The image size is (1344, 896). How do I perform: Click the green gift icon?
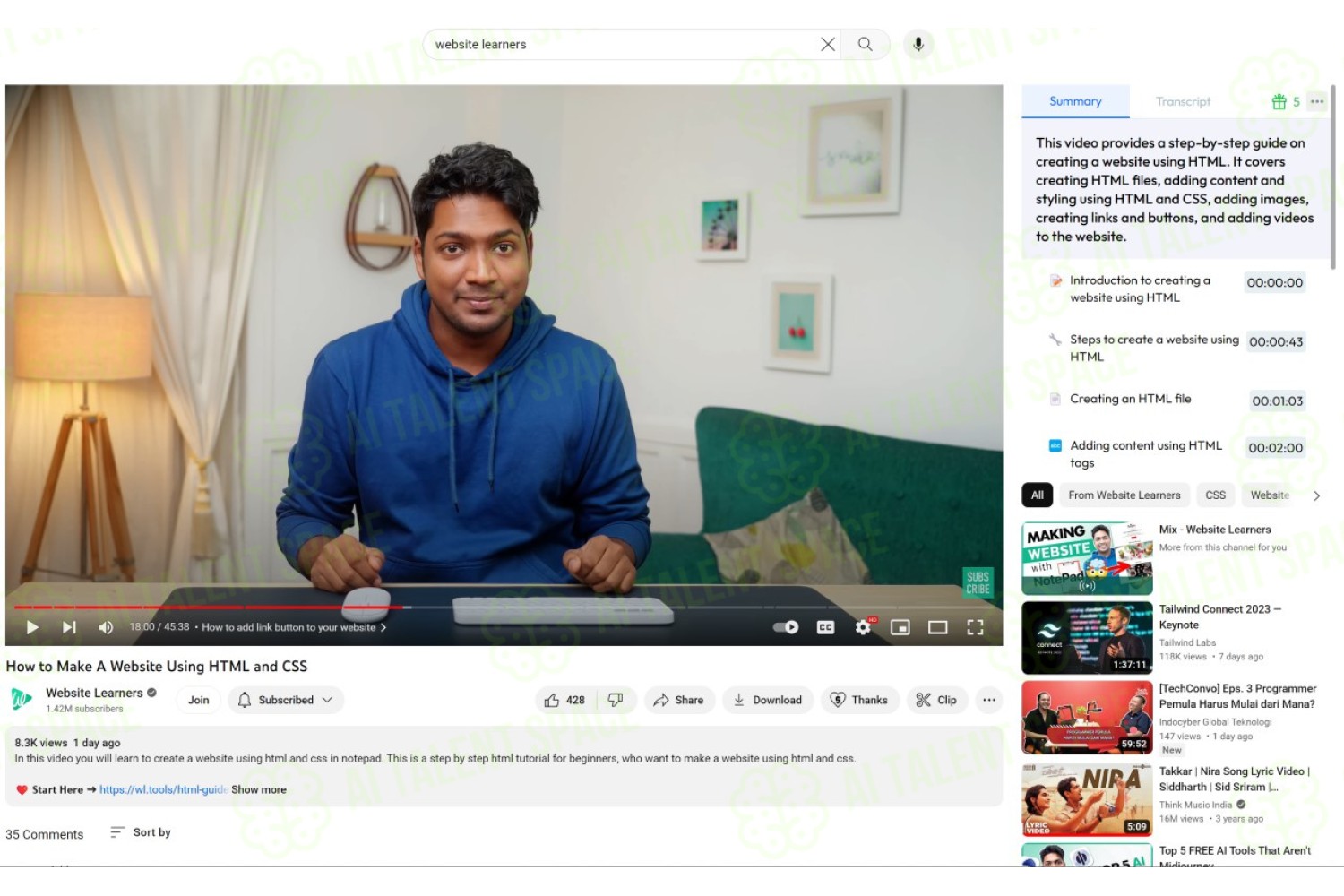coord(1279,101)
